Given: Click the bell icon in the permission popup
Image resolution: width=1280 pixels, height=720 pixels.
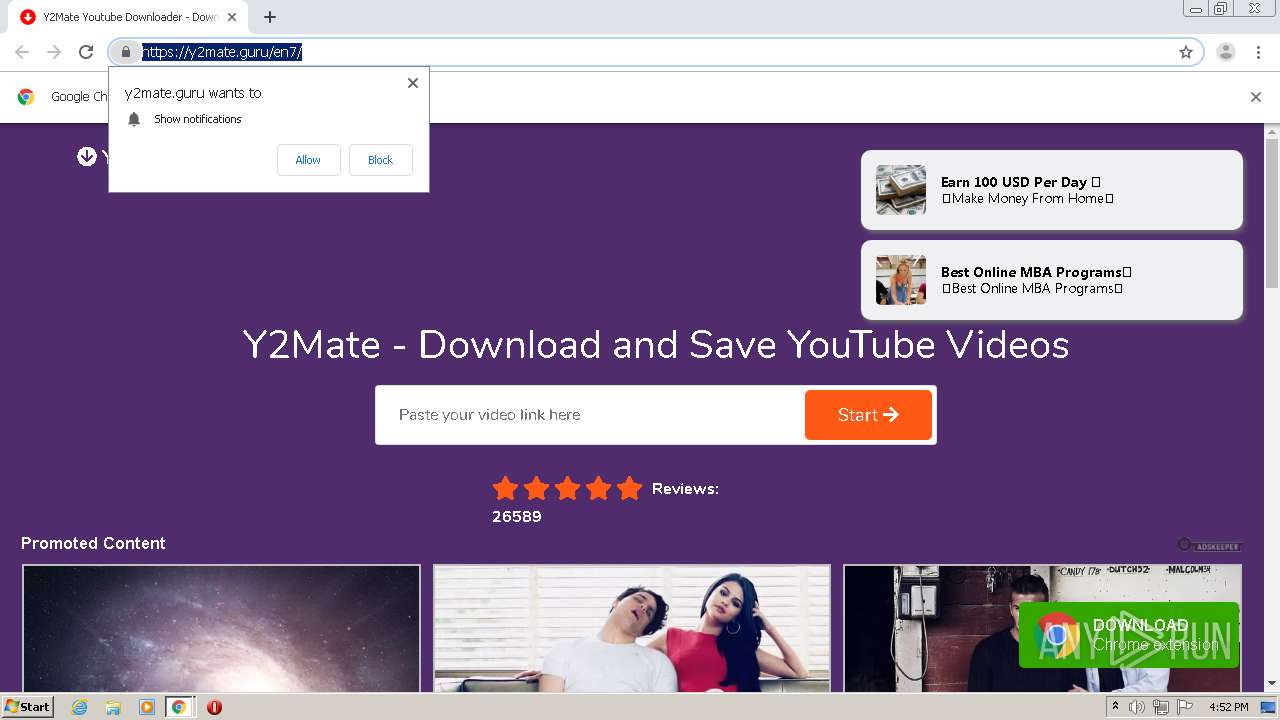Looking at the screenshot, I should tap(134, 119).
